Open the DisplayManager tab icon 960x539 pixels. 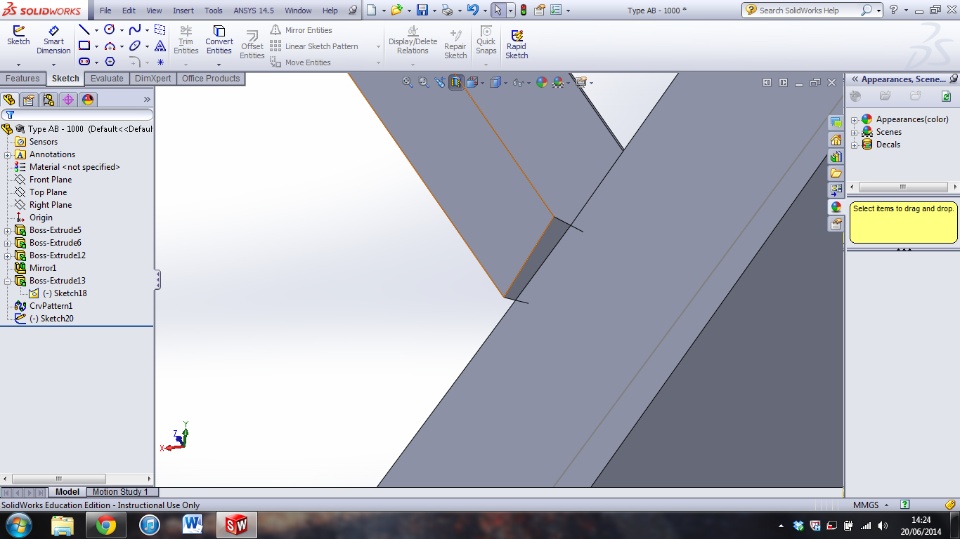[x=88, y=99]
